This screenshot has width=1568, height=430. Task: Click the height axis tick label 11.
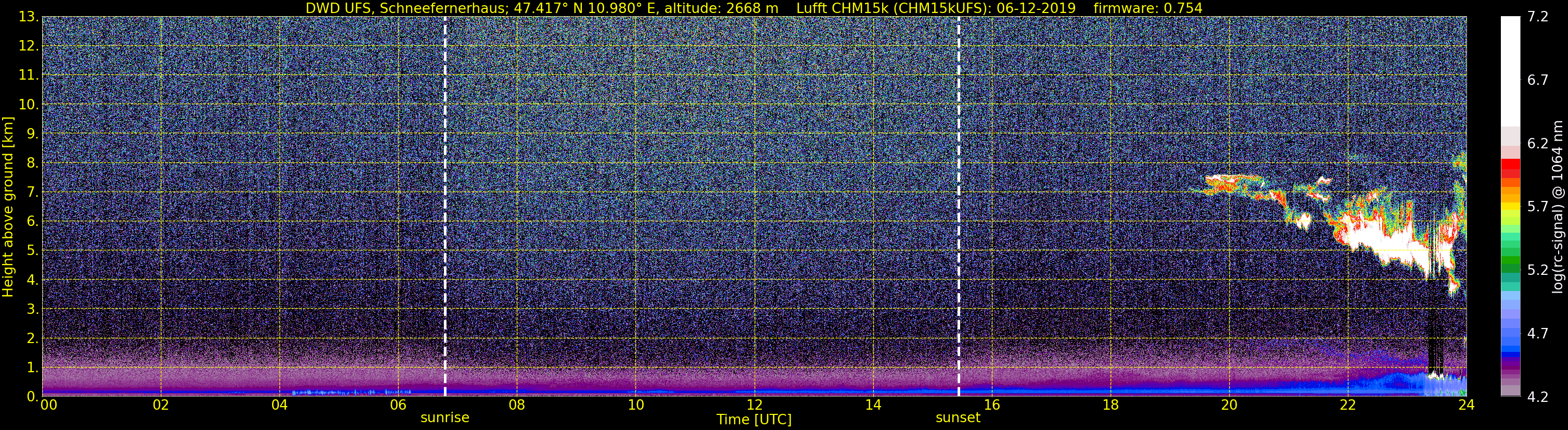click(29, 75)
